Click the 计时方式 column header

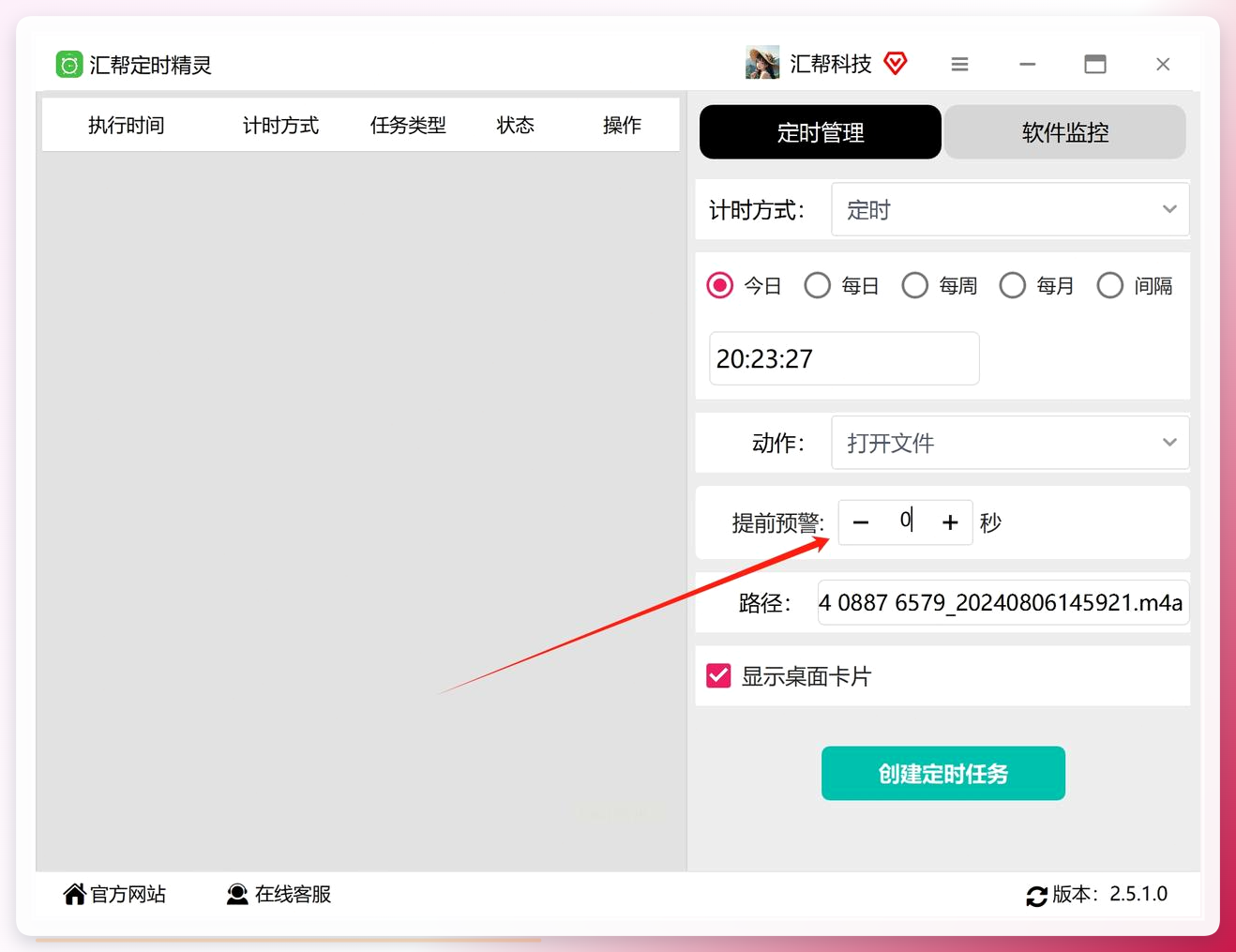[x=280, y=125]
